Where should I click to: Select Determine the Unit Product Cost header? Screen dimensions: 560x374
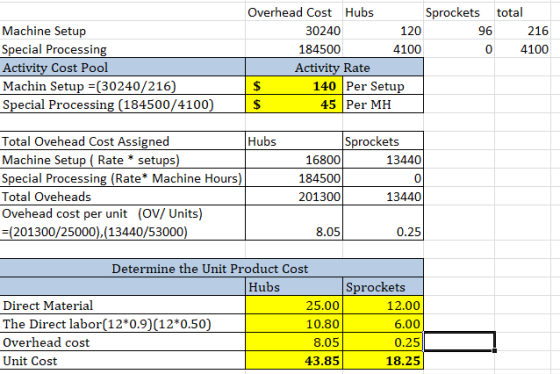pos(211,268)
